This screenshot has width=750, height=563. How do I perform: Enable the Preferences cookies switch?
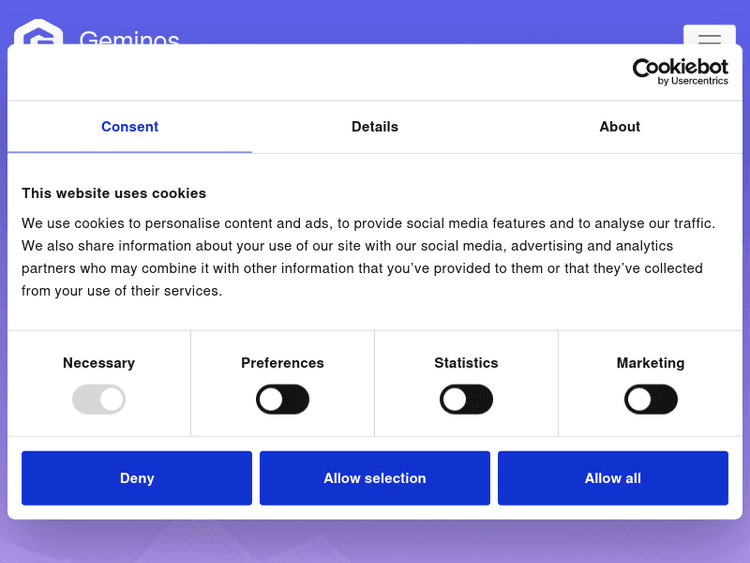click(x=283, y=400)
